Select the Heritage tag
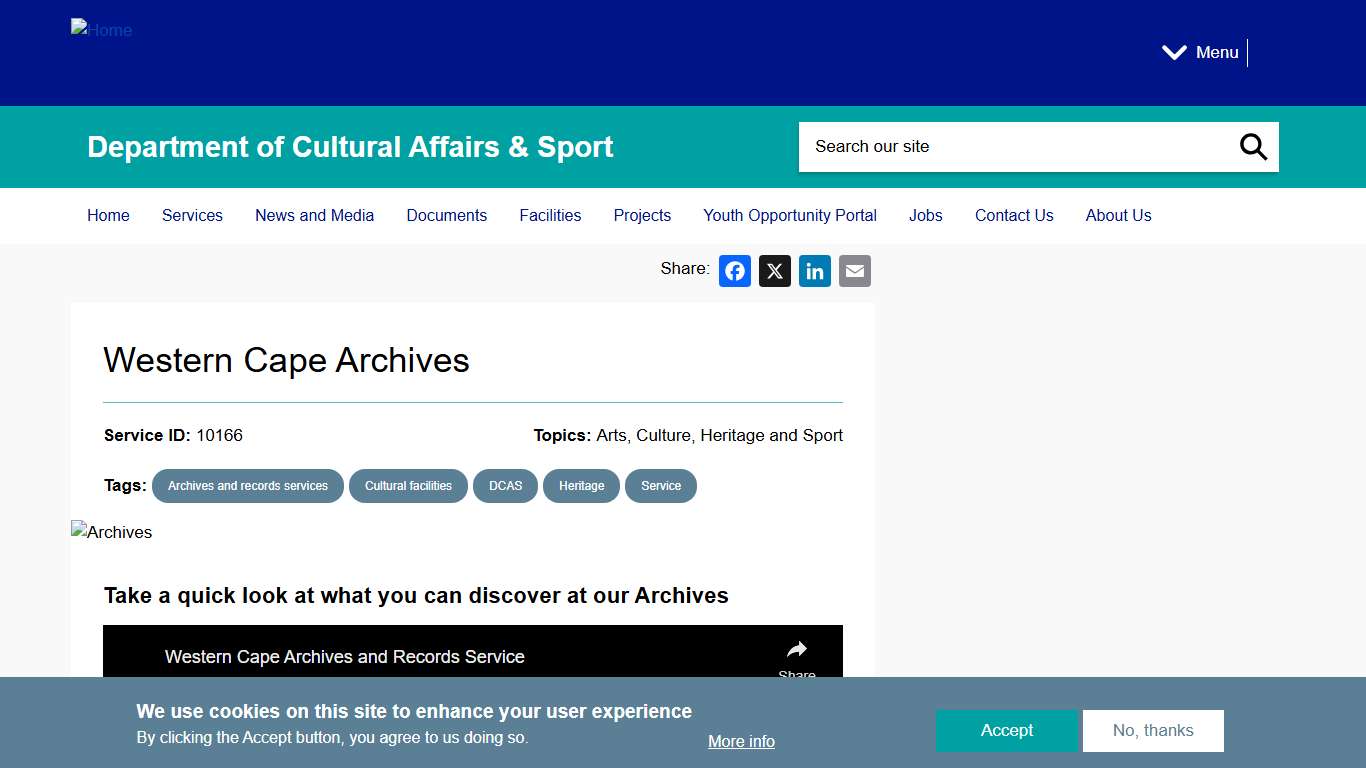This screenshot has height=768, width=1366. (581, 486)
